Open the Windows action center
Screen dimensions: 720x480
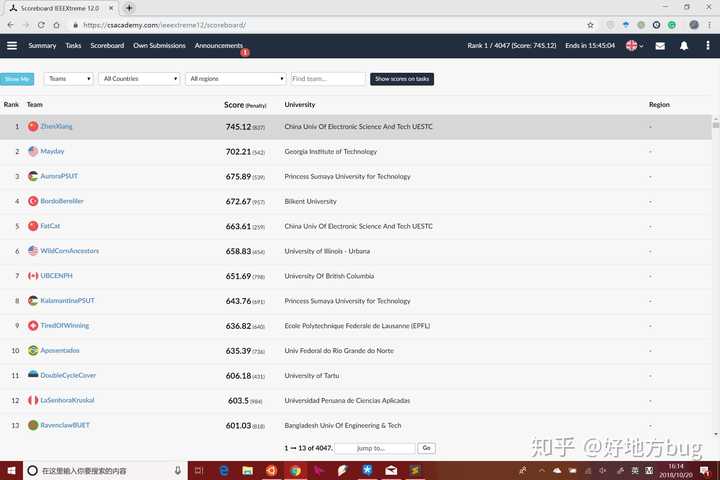705,470
